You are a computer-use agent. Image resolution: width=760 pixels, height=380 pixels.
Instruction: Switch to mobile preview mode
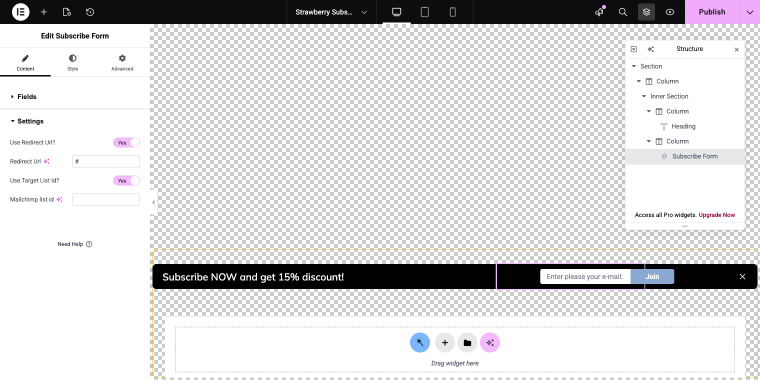452,12
